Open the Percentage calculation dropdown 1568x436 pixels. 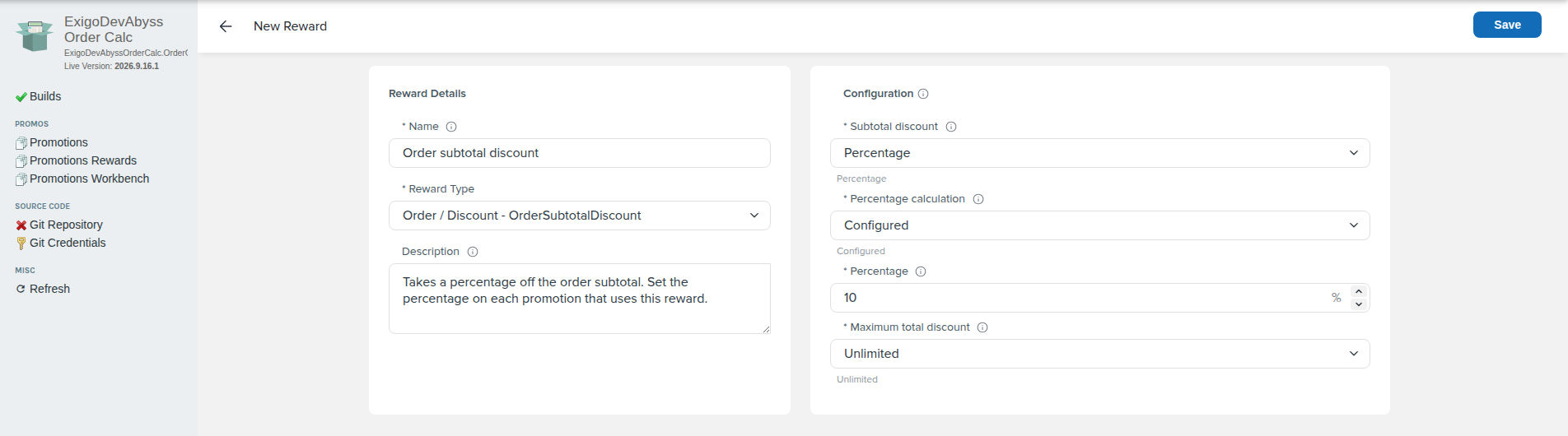click(1100, 225)
